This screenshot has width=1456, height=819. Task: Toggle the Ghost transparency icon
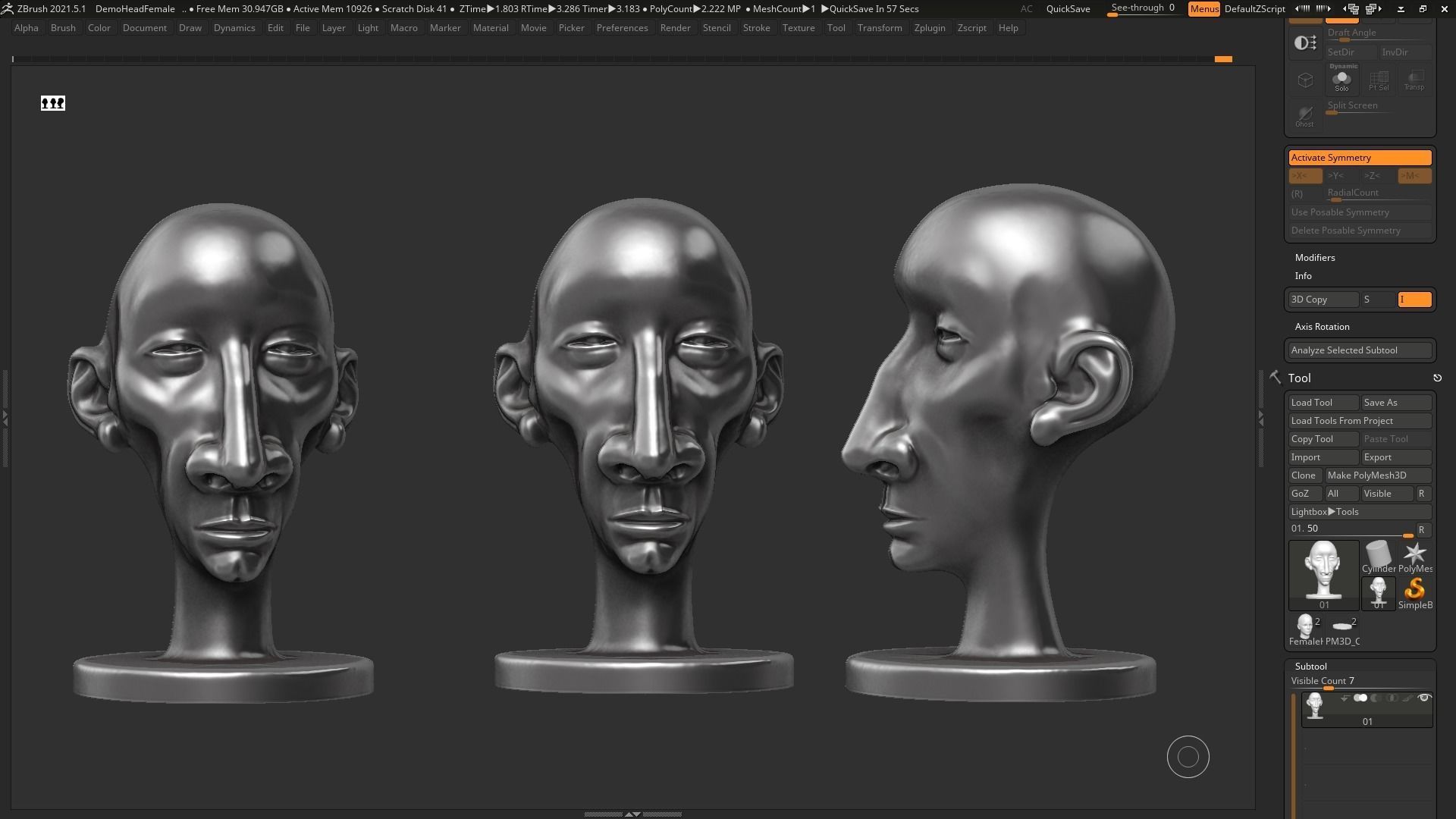click(x=1304, y=116)
